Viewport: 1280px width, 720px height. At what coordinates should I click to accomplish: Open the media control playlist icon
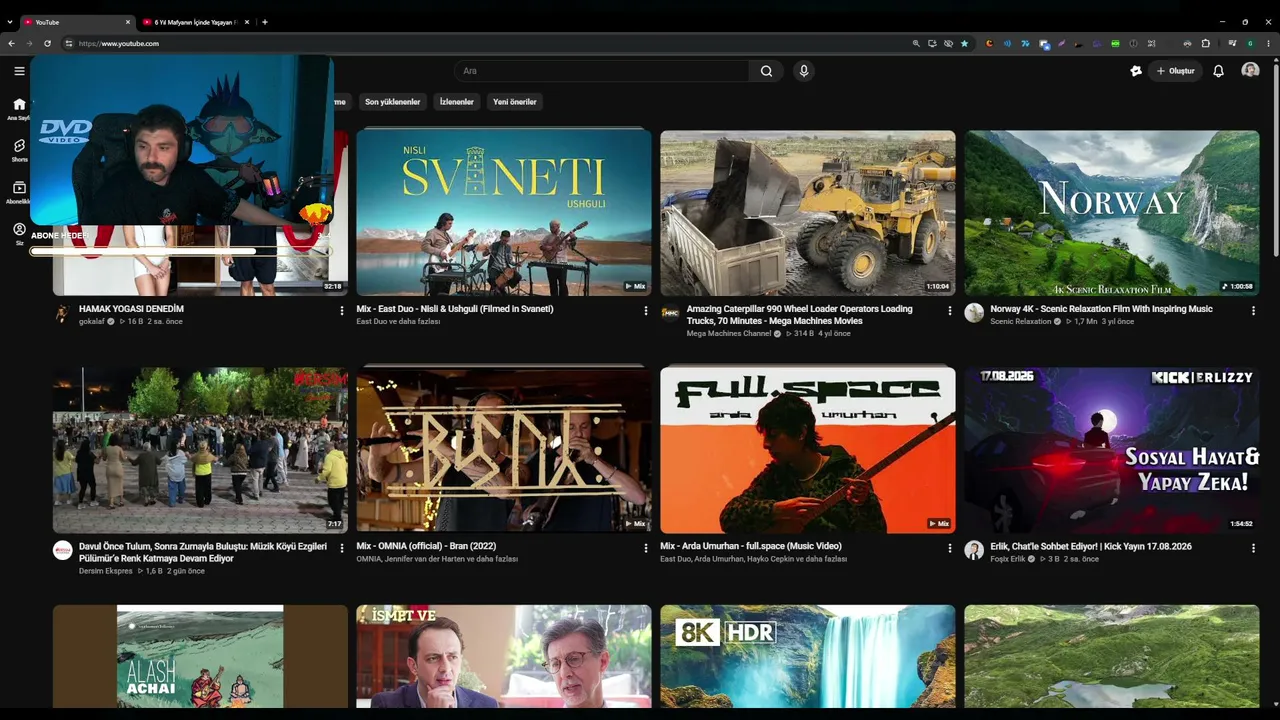point(1232,43)
